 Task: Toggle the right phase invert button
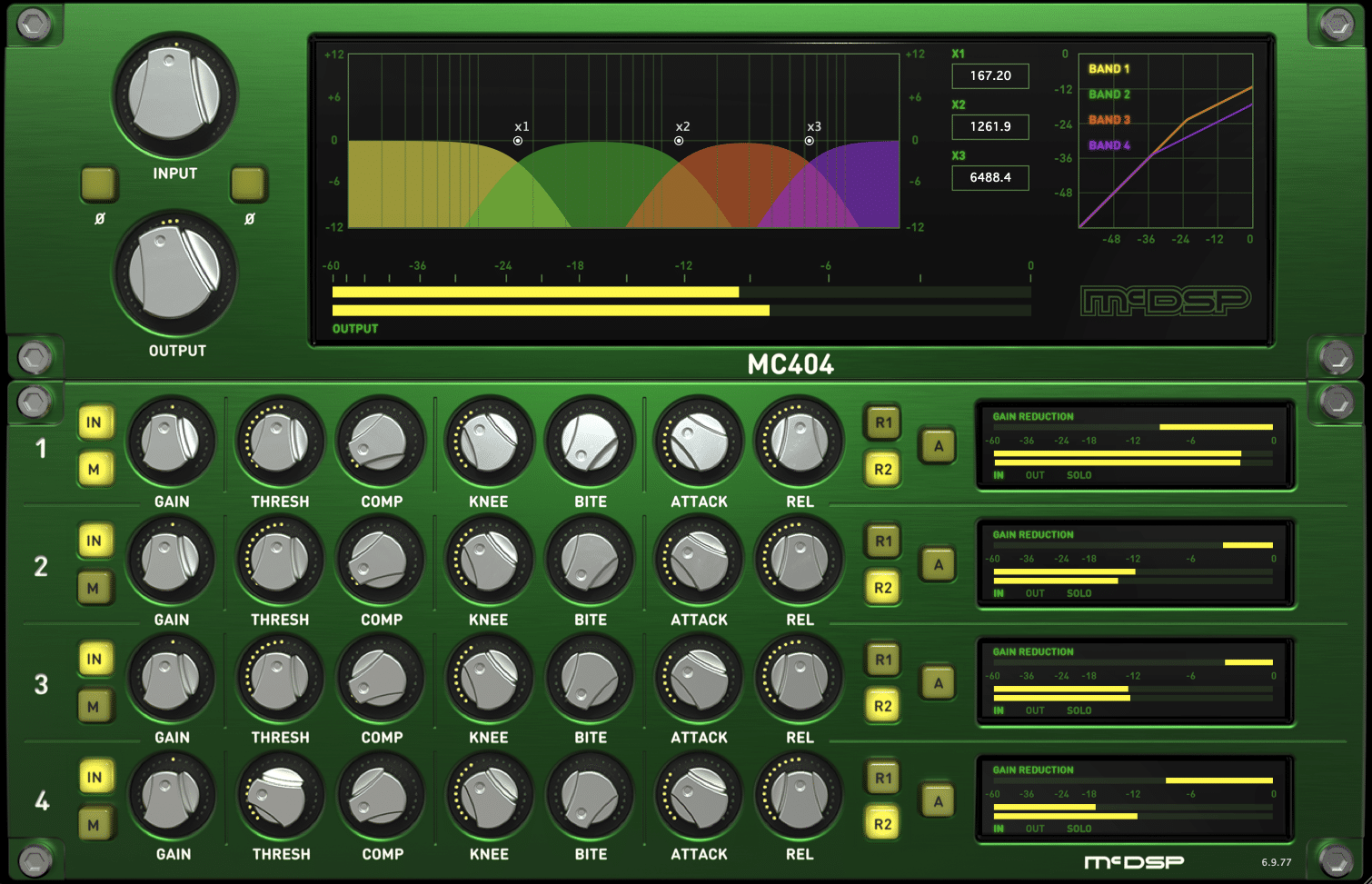click(x=248, y=184)
